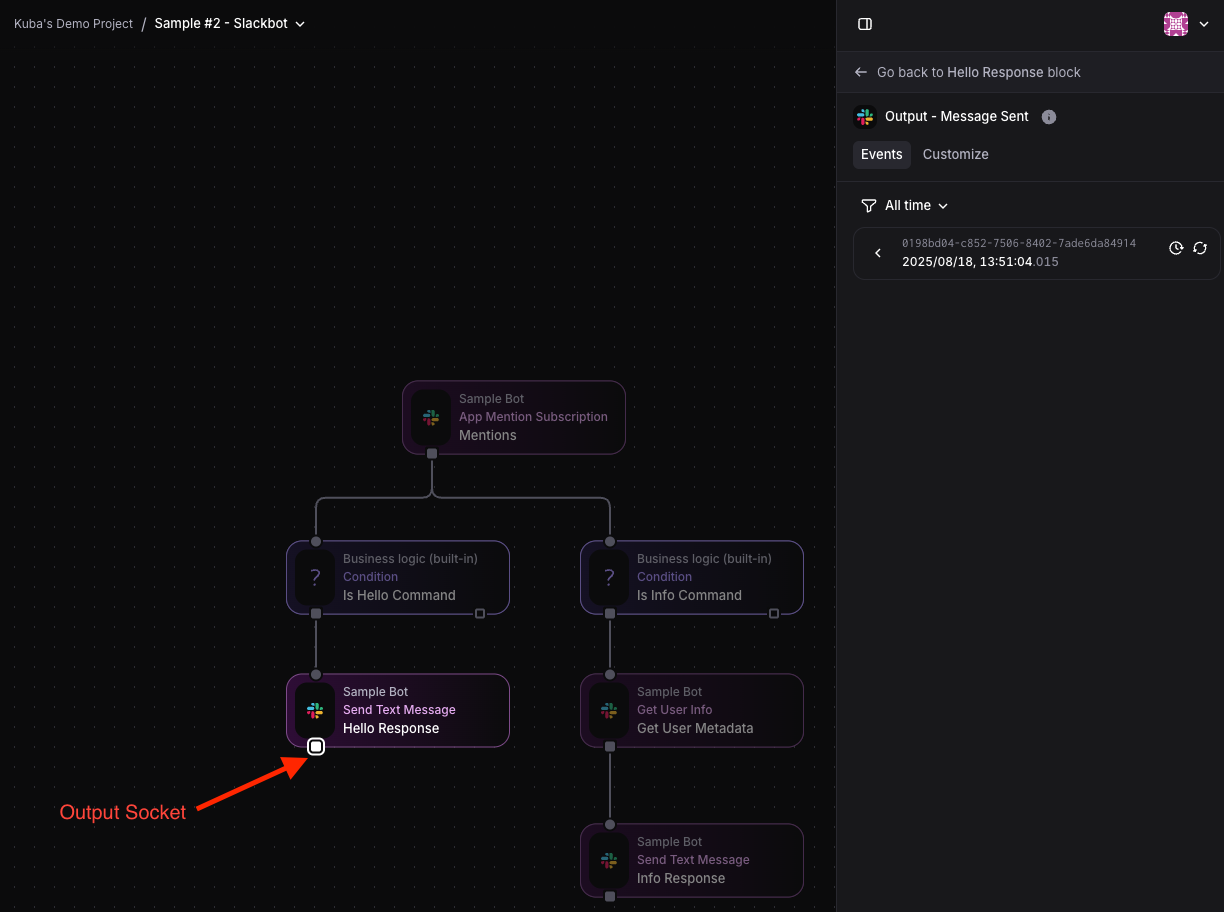The image size is (1224, 912).
Task: Select the Info Response block
Action: (x=692, y=860)
